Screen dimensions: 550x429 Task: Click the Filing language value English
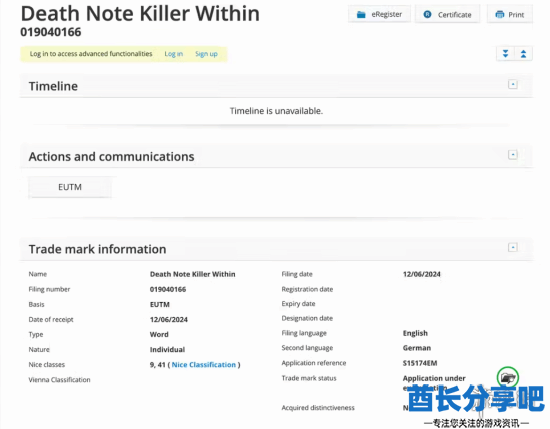tap(415, 333)
